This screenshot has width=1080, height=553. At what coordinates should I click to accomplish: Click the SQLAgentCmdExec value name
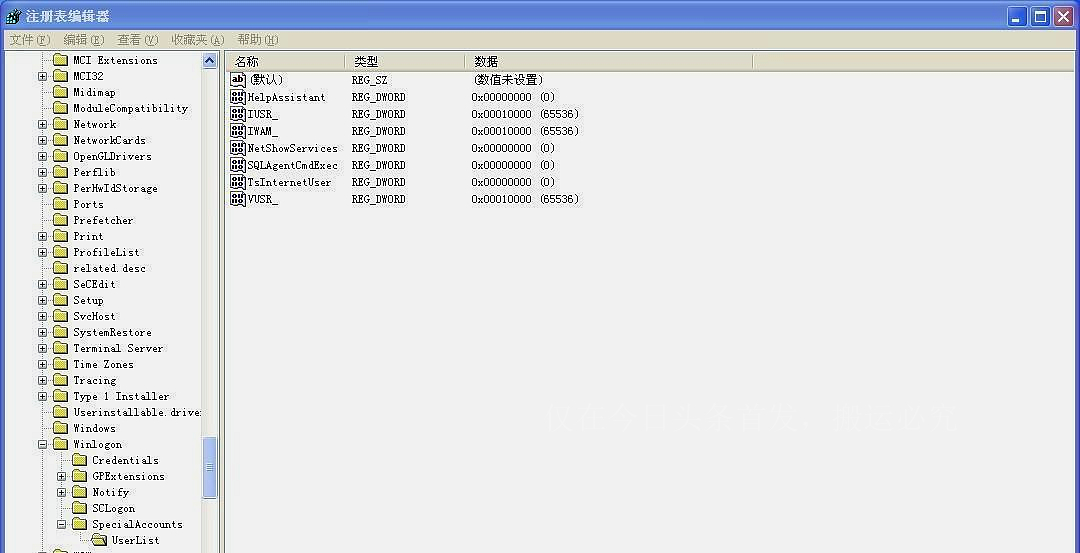(293, 165)
